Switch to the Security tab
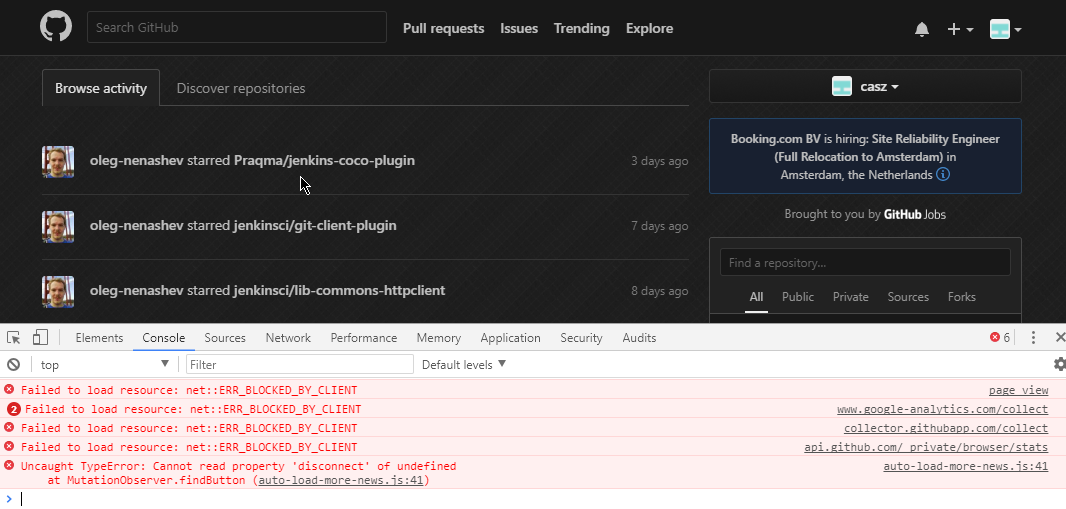This screenshot has height=509, width=1066. [x=581, y=338]
